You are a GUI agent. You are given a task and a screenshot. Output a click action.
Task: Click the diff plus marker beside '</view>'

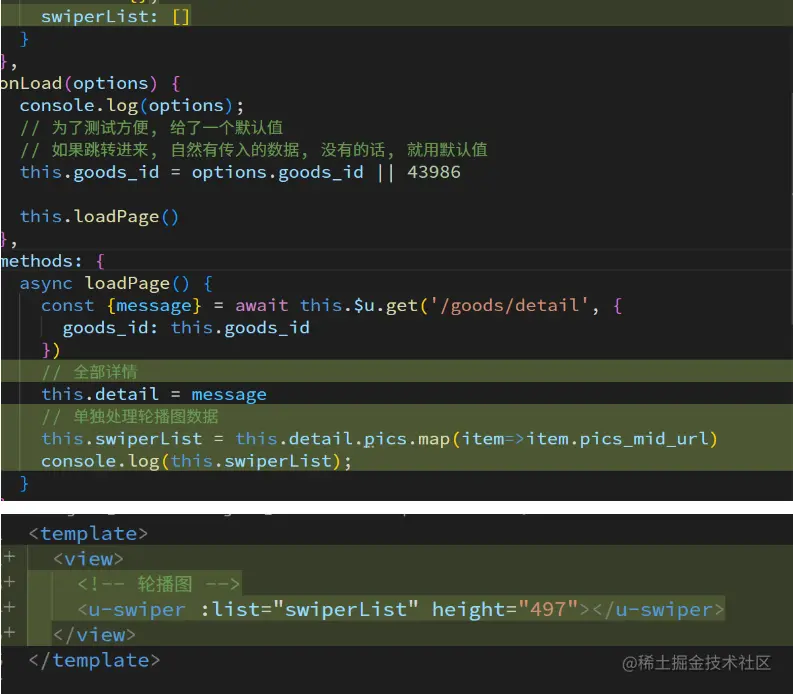[9, 633]
